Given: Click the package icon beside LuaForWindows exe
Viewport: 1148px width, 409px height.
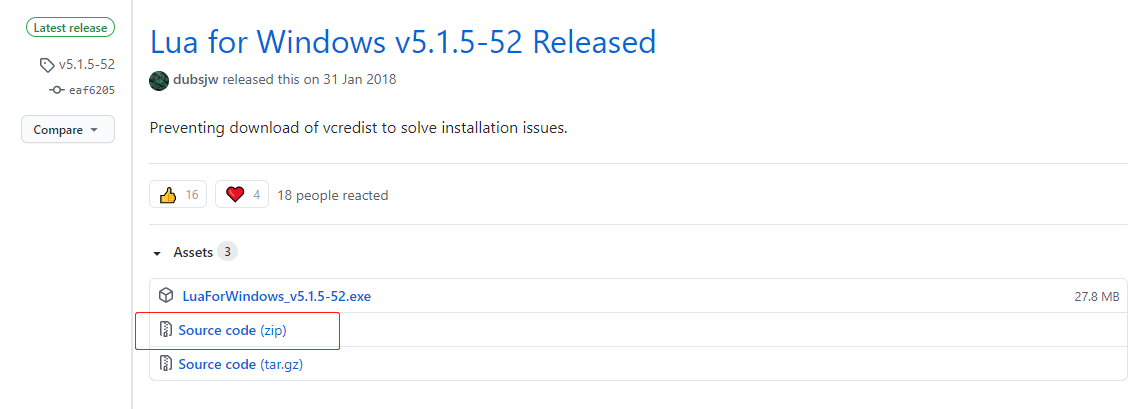Looking at the screenshot, I should [x=166, y=296].
